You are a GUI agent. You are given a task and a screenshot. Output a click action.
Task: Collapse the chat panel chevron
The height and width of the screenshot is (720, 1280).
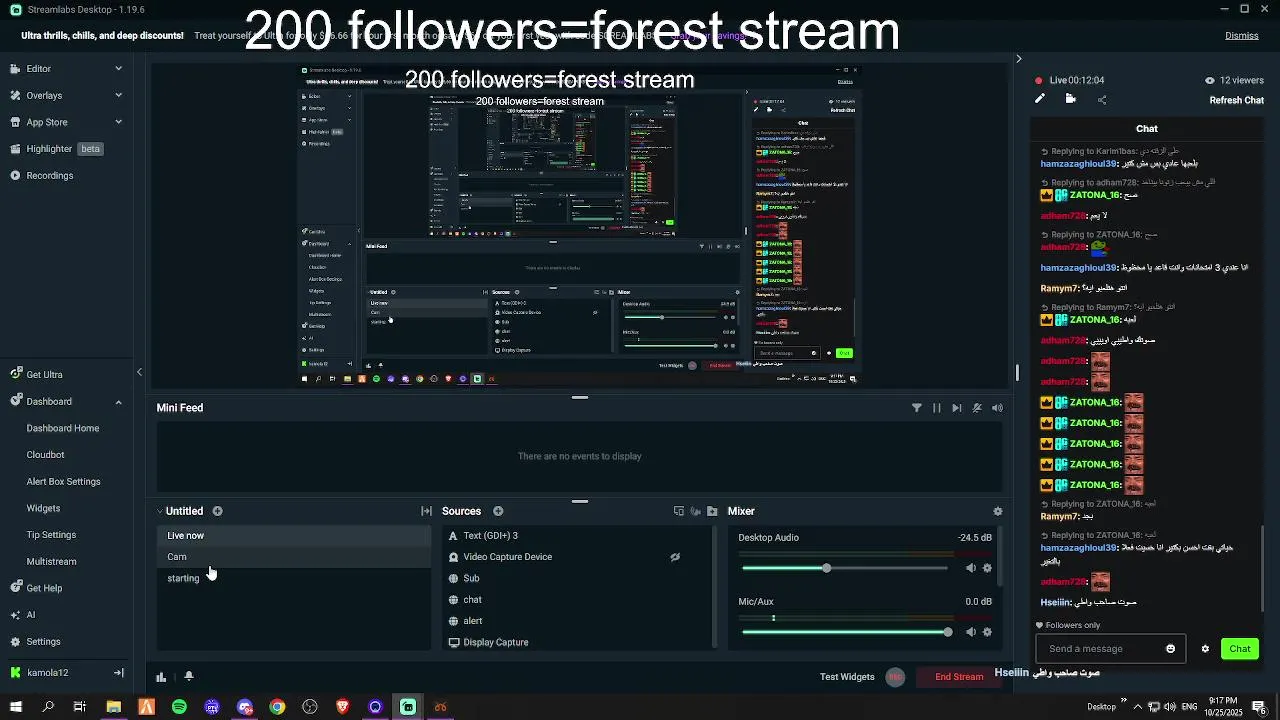click(x=1018, y=59)
